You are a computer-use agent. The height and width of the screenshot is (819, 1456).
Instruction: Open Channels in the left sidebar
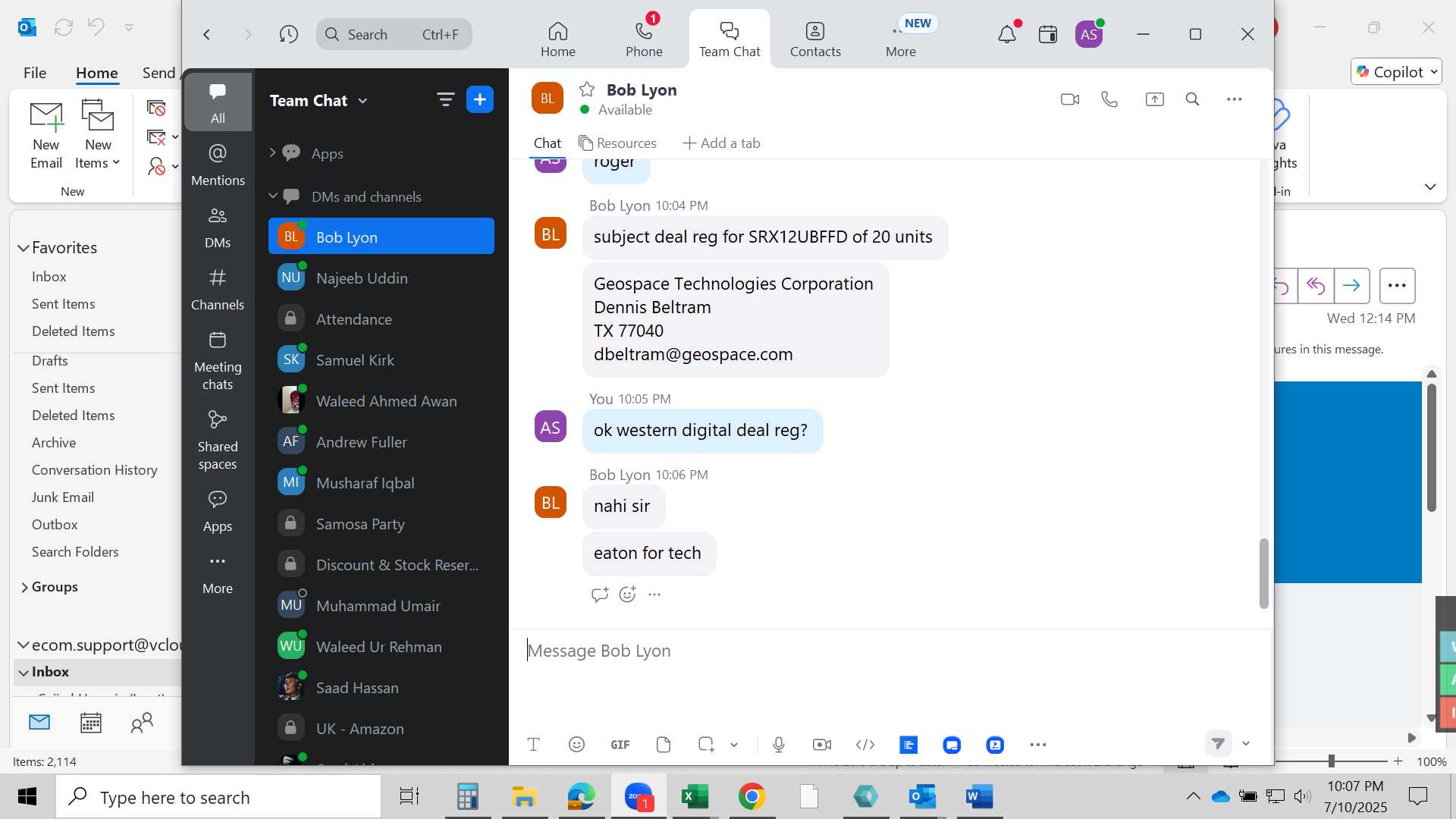218,289
